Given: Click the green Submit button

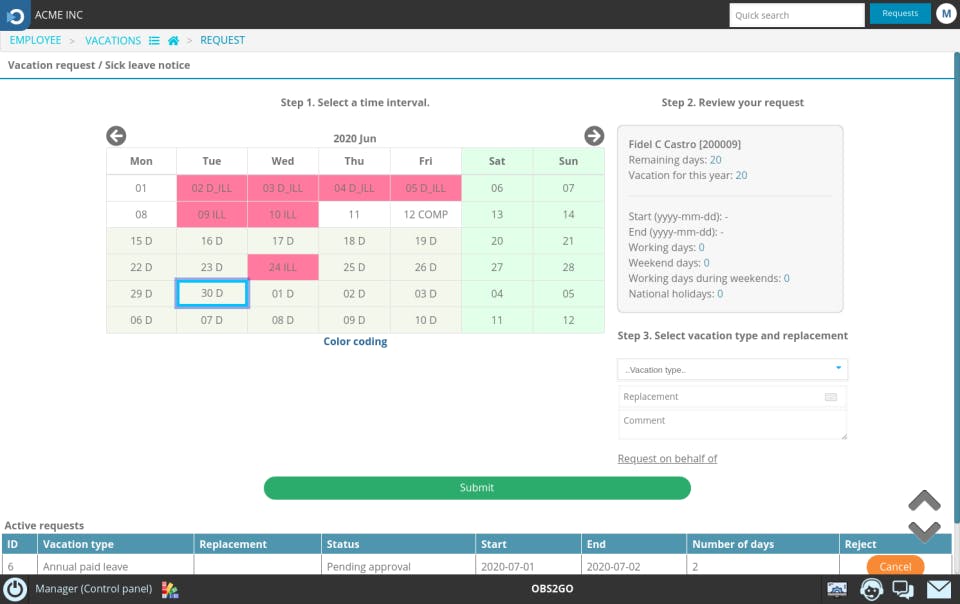Looking at the screenshot, I should tap(477, 488).
